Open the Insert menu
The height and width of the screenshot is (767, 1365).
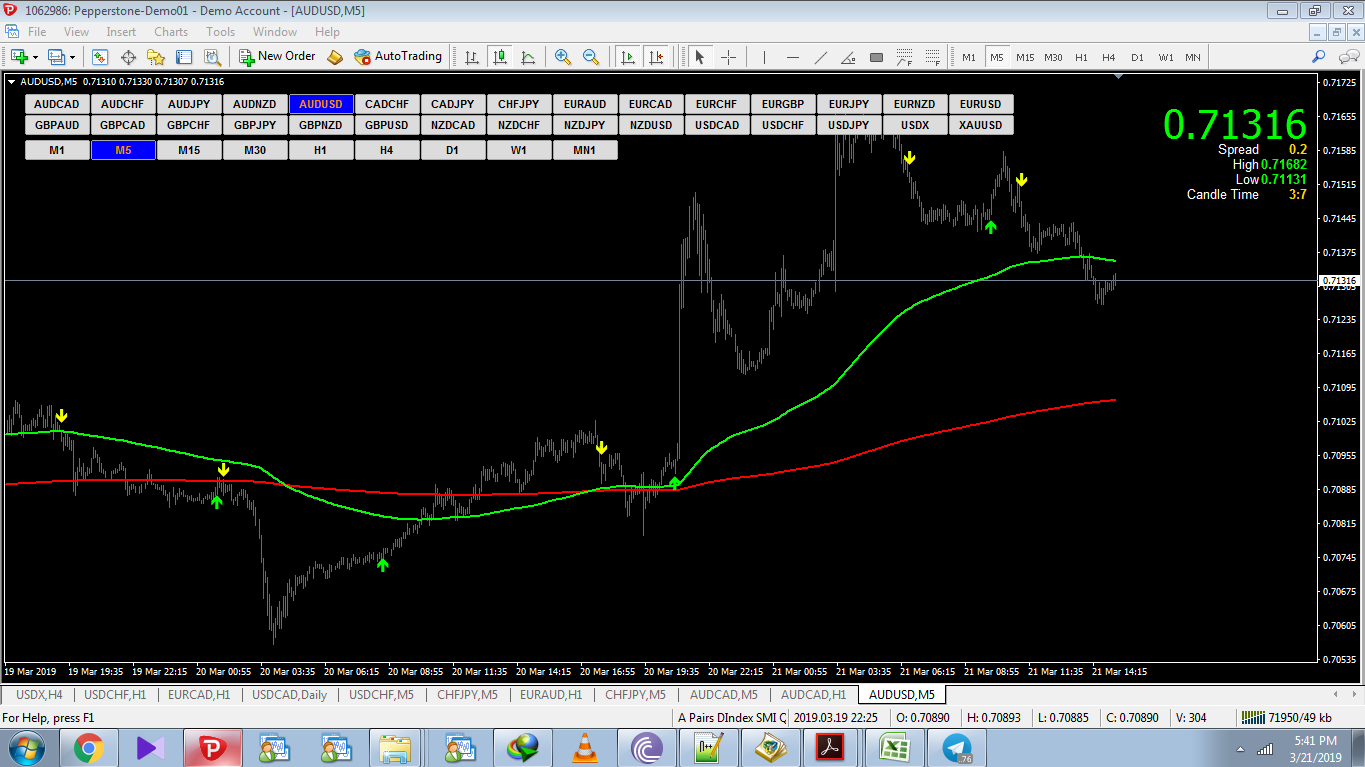point(121,32)
